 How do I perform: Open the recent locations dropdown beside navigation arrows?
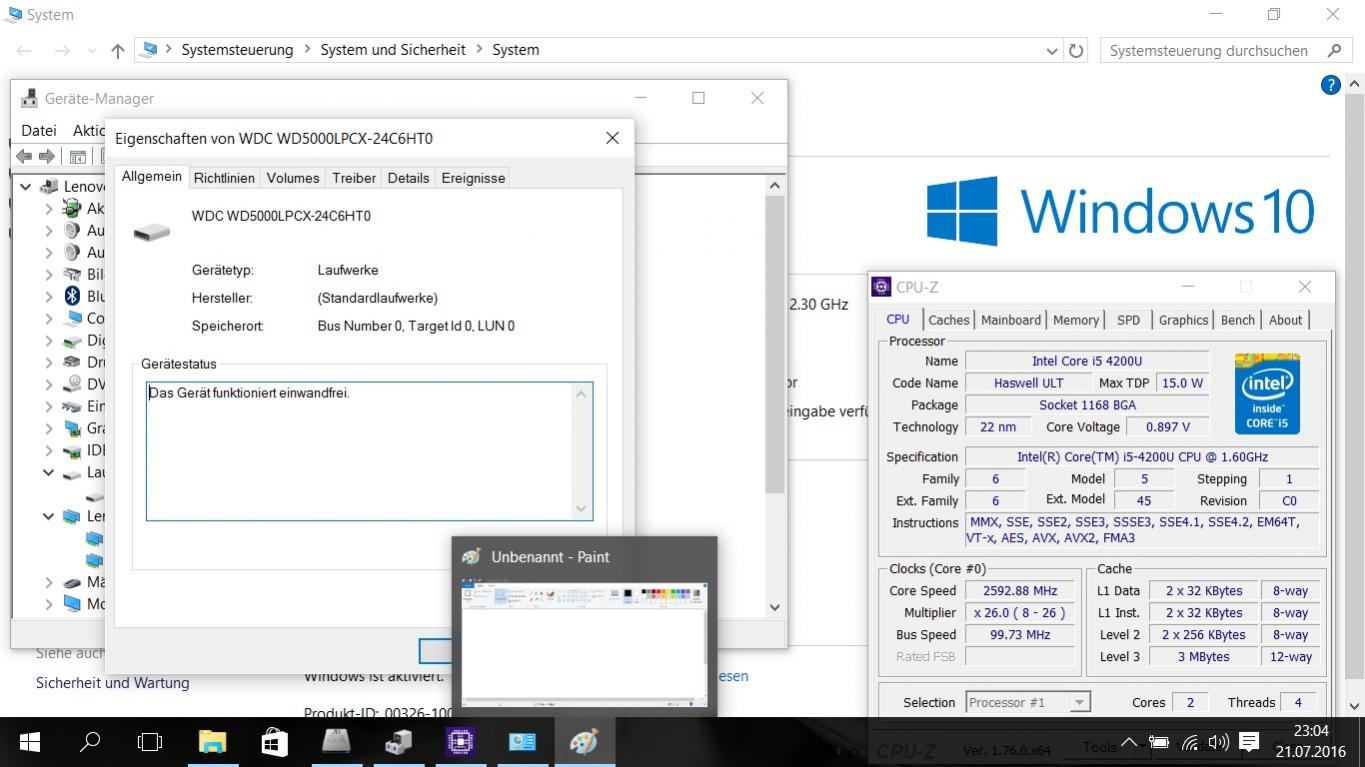coord(92,50)
